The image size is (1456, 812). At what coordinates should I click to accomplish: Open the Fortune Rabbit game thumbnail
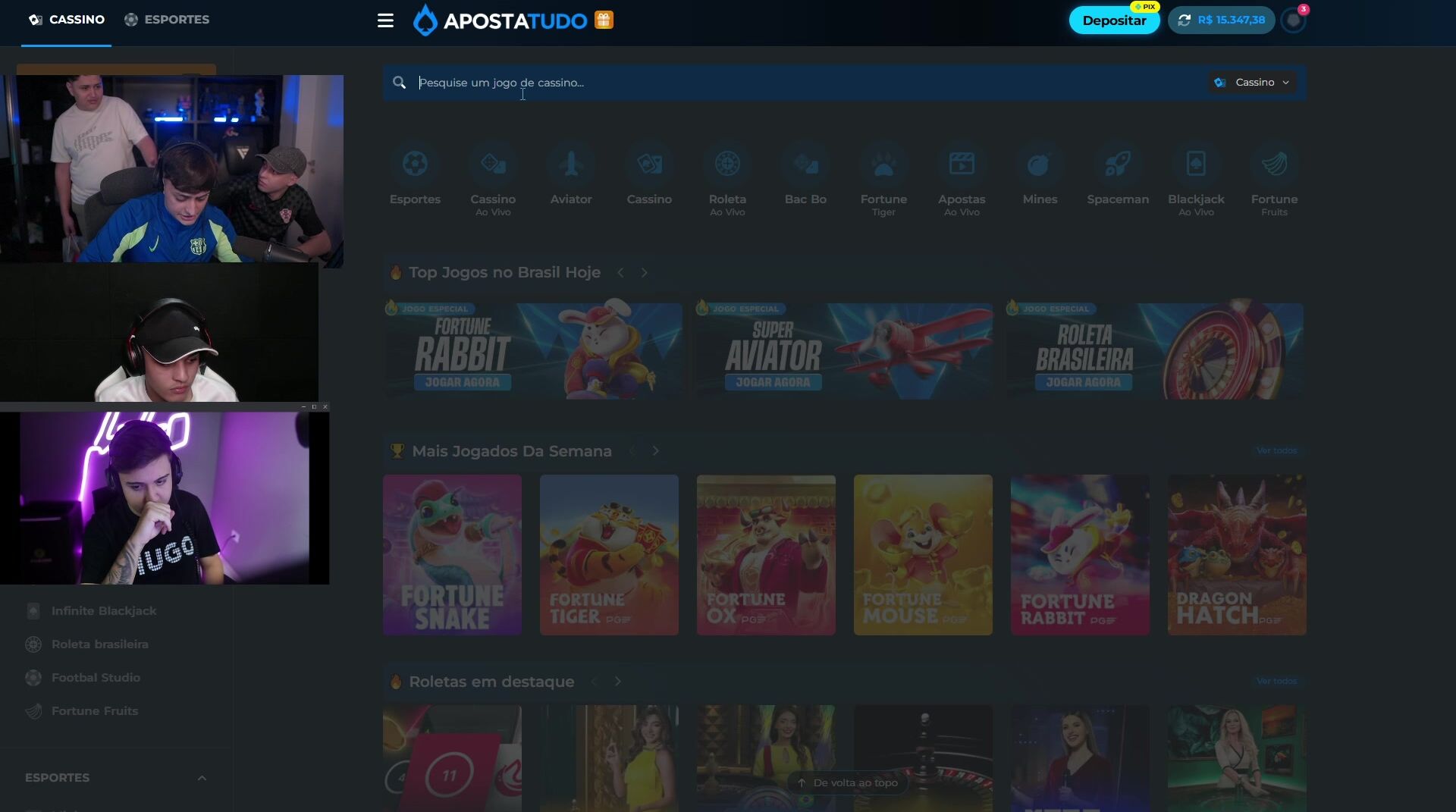pyautogui.click(x=1080, y=555)
